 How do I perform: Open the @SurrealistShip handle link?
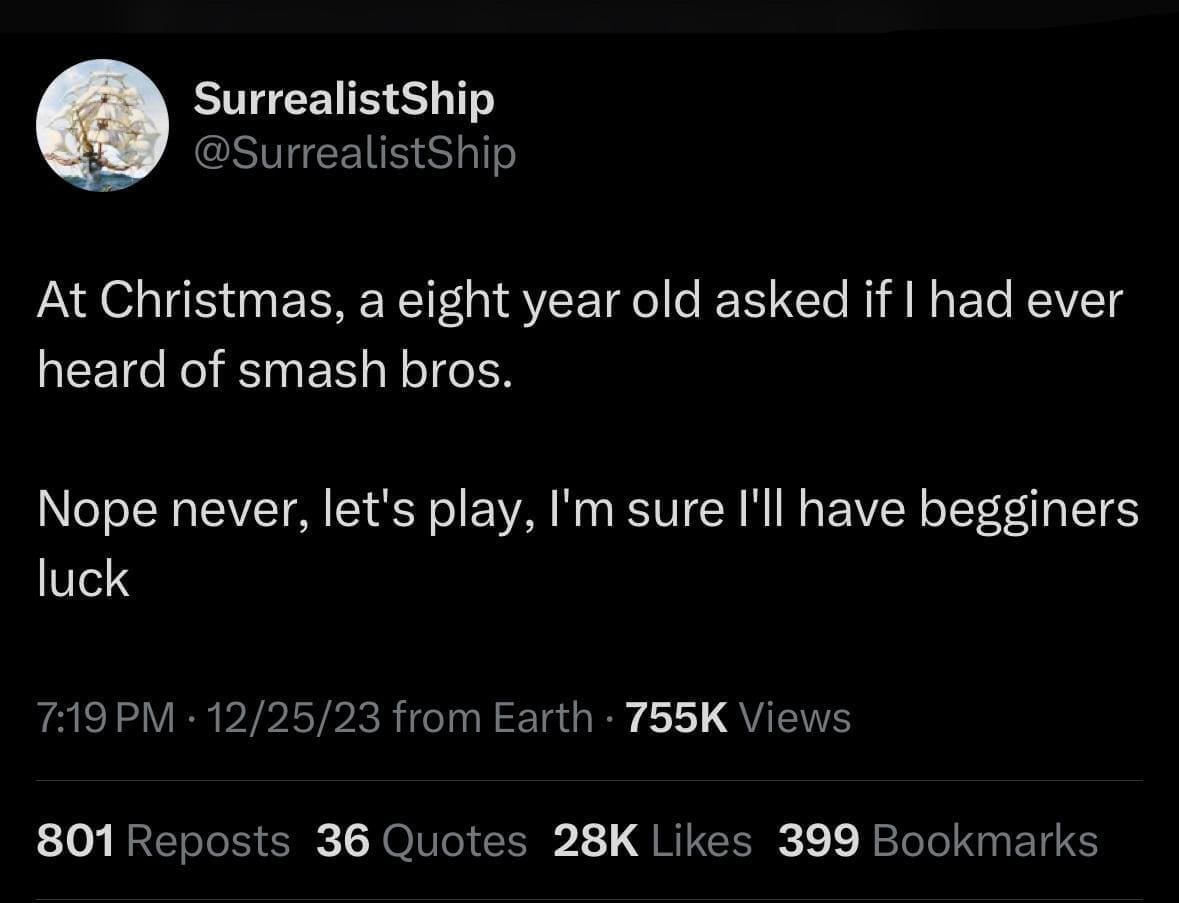[354, 153]
